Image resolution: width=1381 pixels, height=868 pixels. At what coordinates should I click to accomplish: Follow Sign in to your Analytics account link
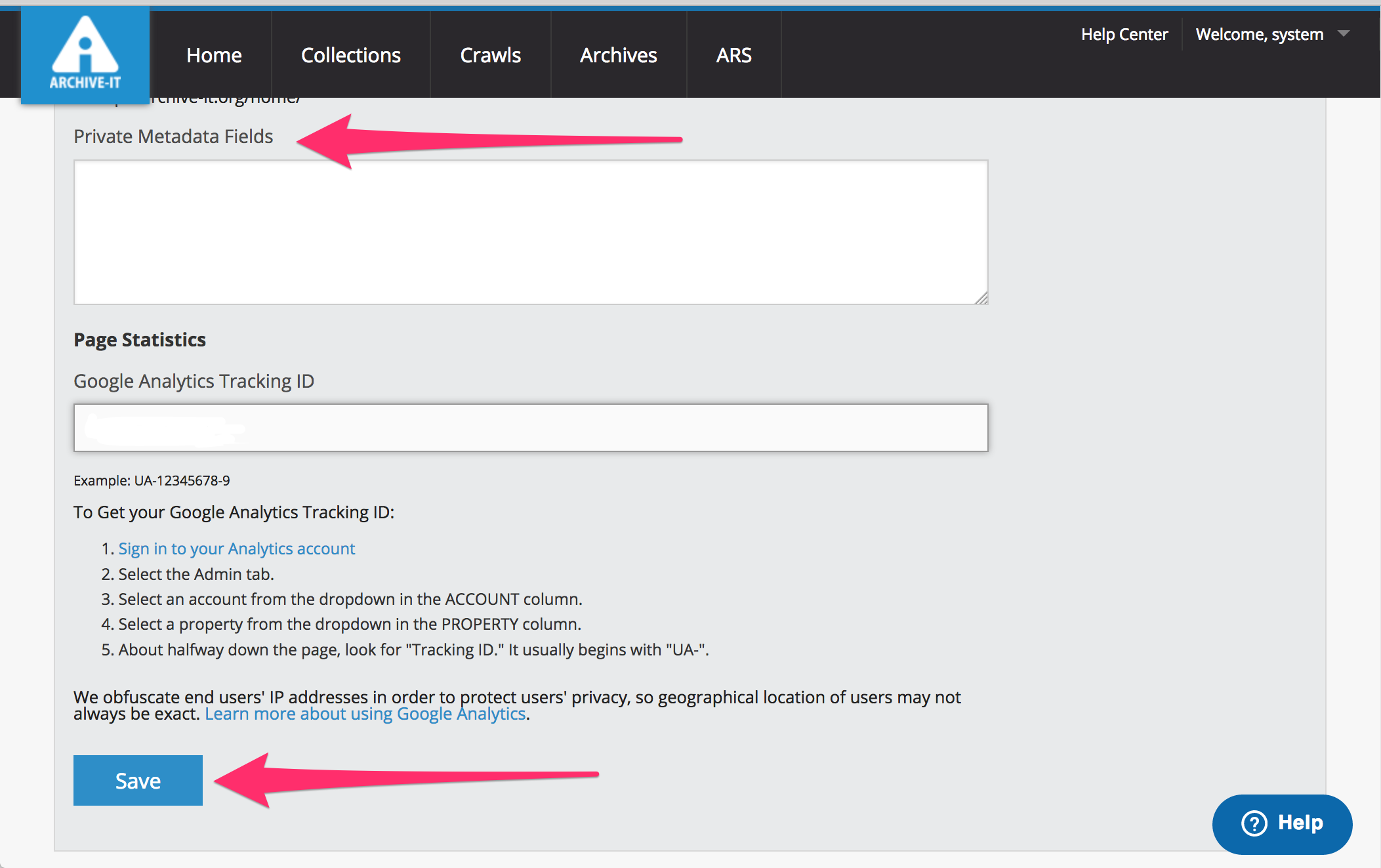coord(236,548)
